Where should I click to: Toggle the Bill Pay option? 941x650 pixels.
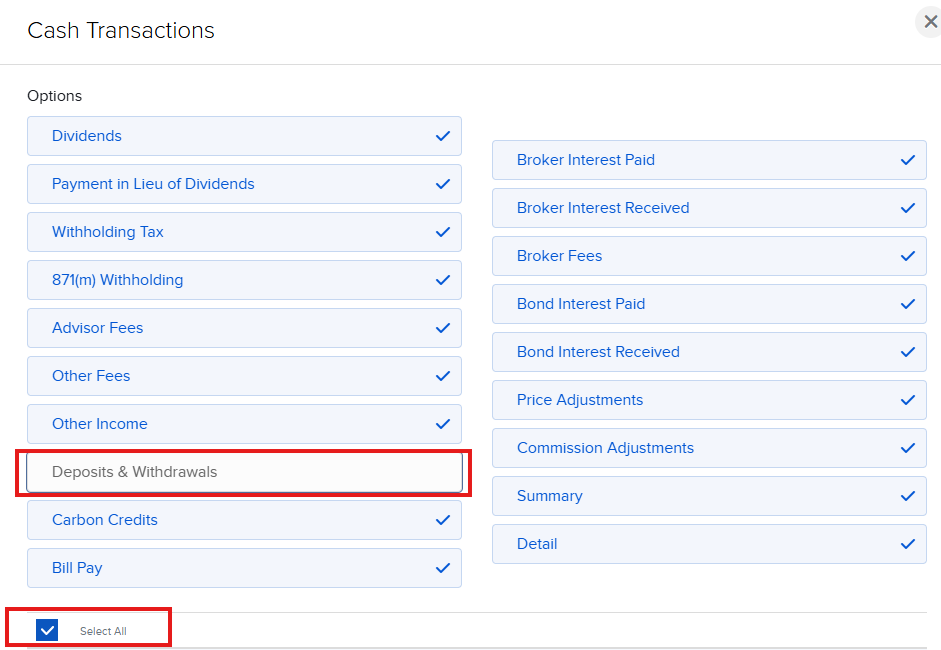pos(244,568)
